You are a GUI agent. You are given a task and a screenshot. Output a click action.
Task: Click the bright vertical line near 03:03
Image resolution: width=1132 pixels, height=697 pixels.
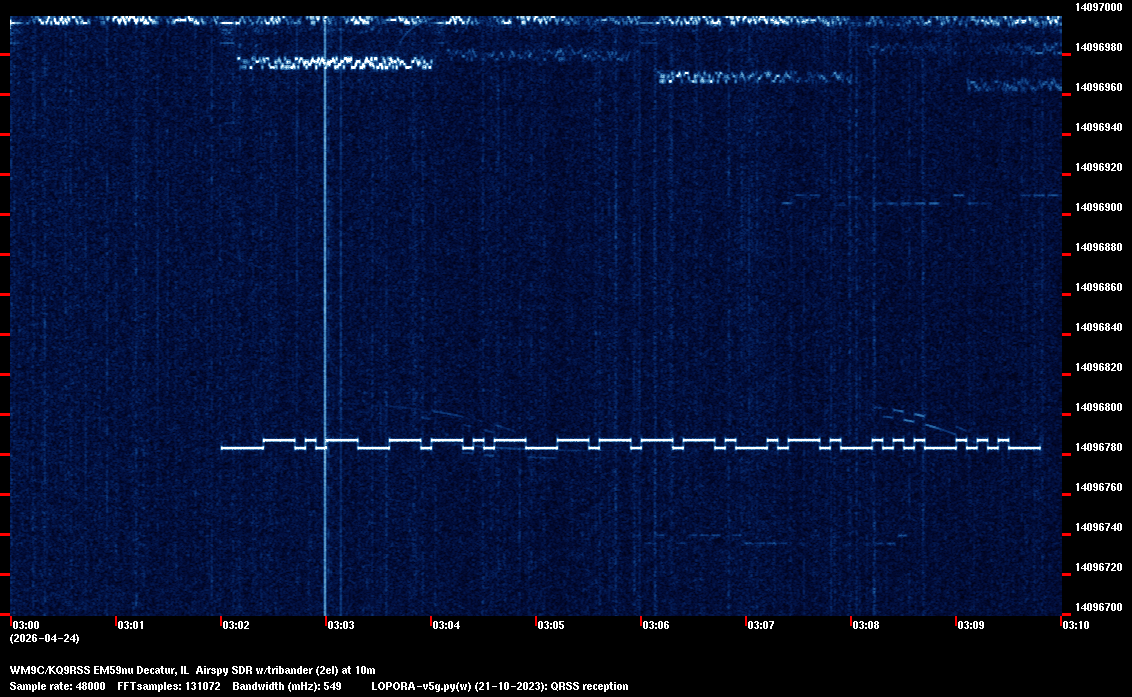325,300
